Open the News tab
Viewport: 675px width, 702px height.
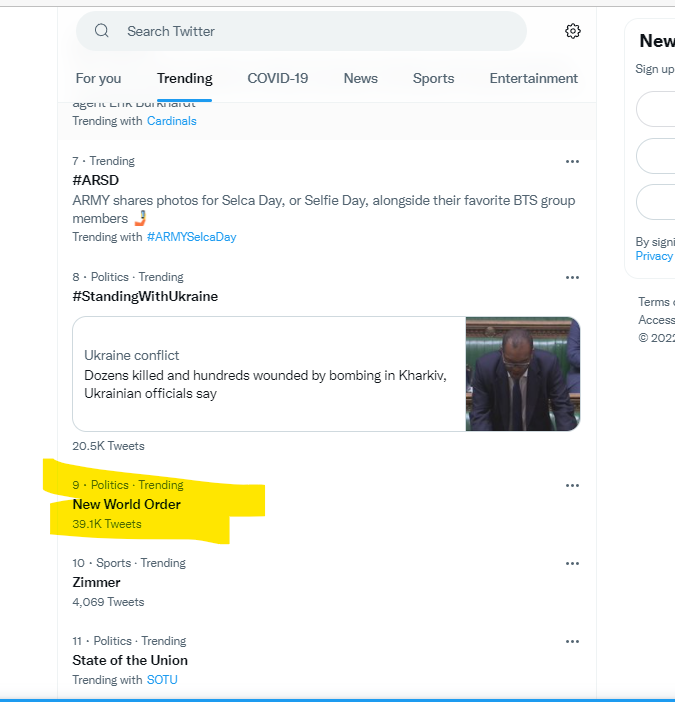(x=361, y=78)
